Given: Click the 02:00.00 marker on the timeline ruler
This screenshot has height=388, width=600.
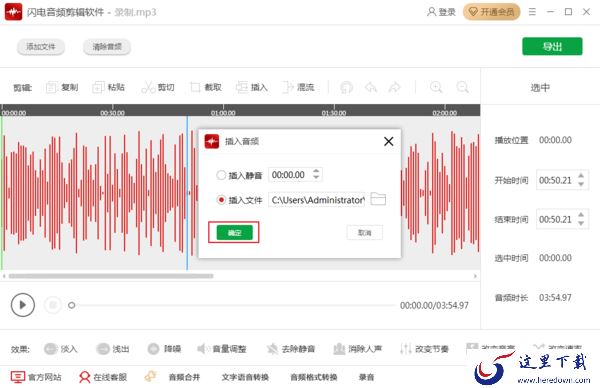Looking at the screenshot, I should coord(445,113).
